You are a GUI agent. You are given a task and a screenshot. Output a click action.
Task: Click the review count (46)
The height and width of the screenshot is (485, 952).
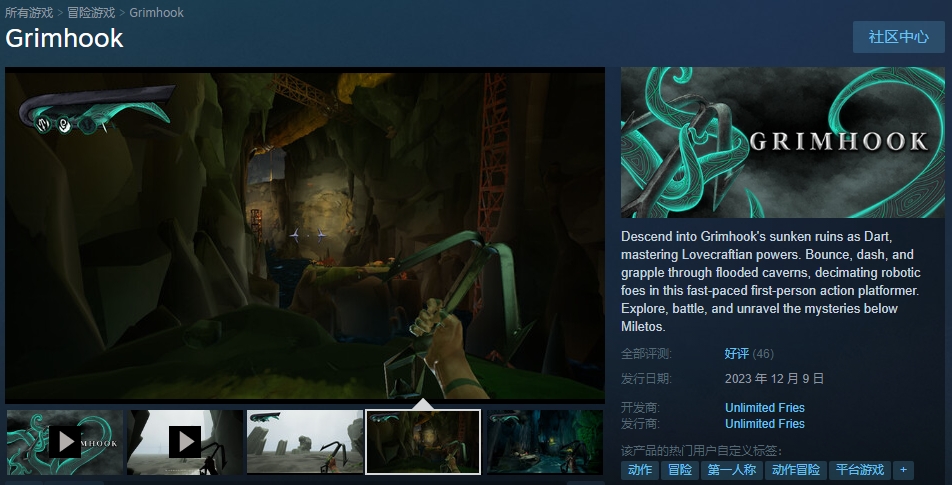coord(763,353)
